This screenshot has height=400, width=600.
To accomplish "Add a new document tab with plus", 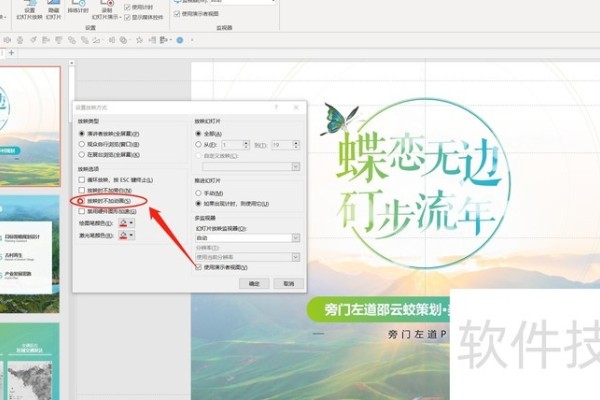I will pyautogui.click(x=11, y=53).
